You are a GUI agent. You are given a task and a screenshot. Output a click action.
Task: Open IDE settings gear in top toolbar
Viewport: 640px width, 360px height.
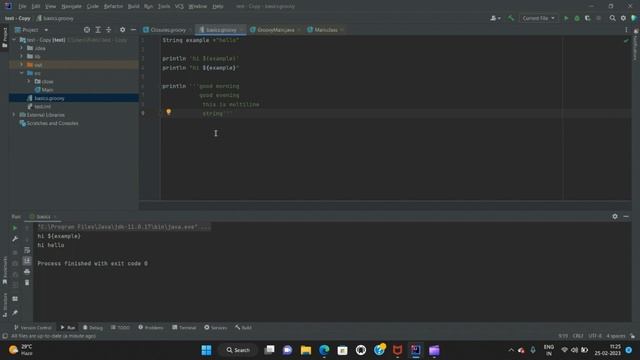point(623,18)
